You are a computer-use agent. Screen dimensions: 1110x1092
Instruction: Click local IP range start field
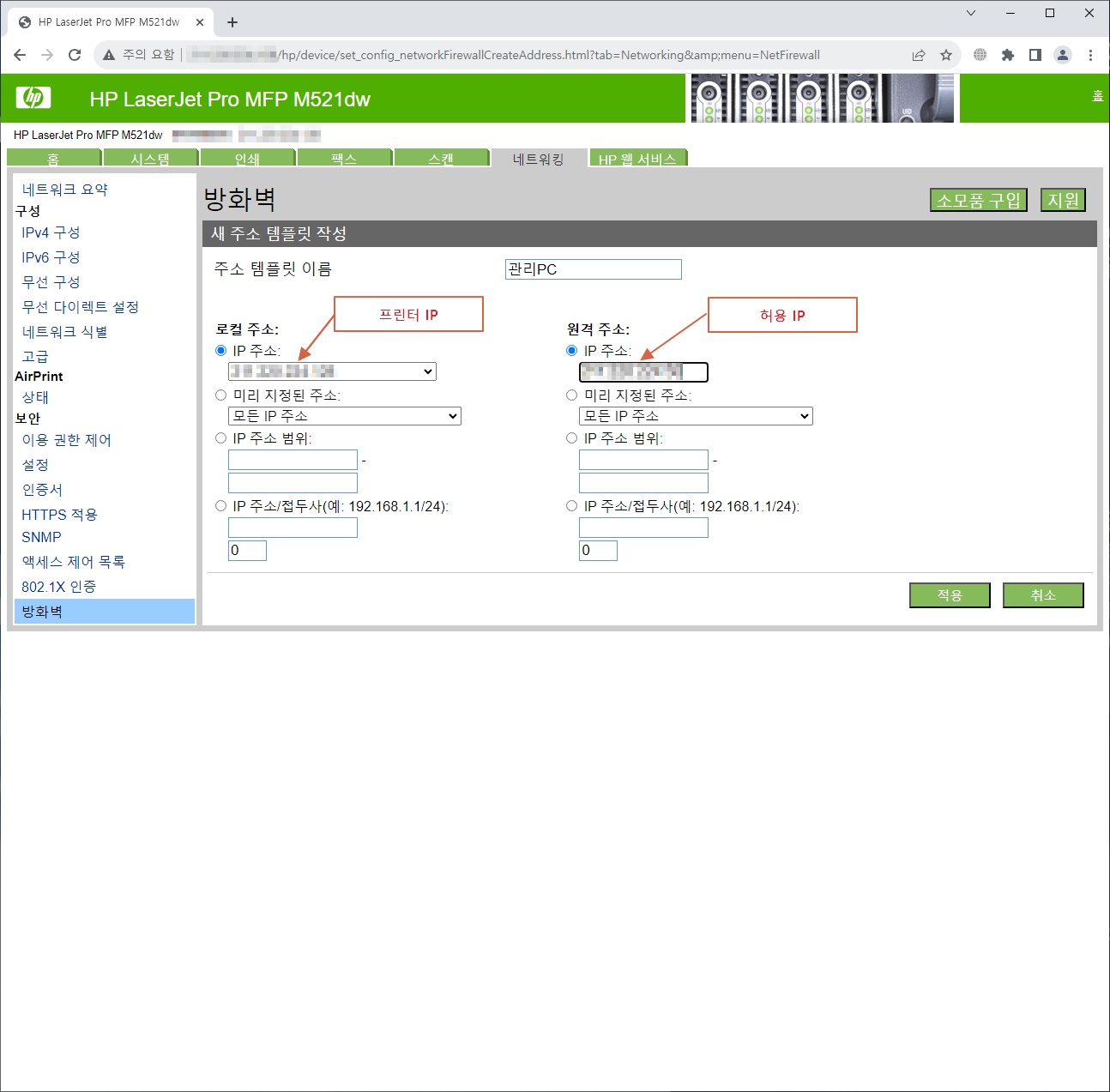click(293, 460)
